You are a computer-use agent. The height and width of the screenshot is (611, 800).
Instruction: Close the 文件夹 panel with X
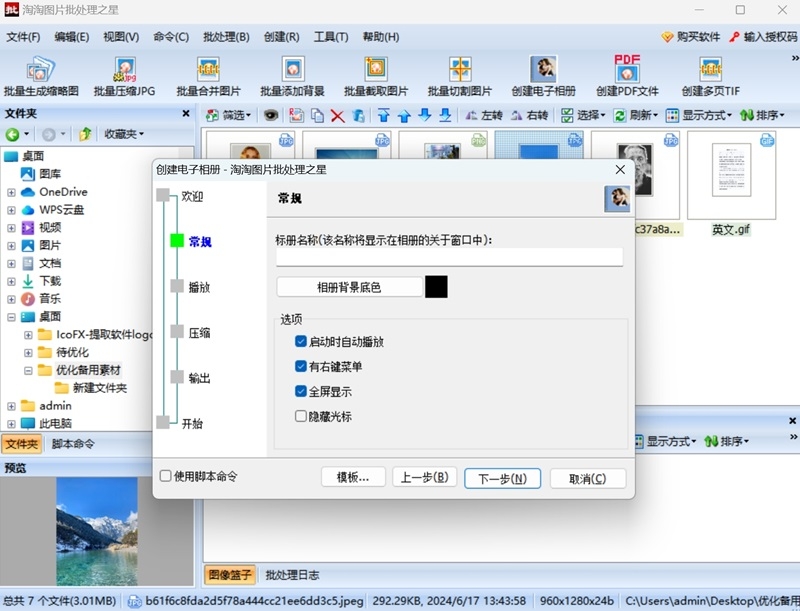point(186,114)
